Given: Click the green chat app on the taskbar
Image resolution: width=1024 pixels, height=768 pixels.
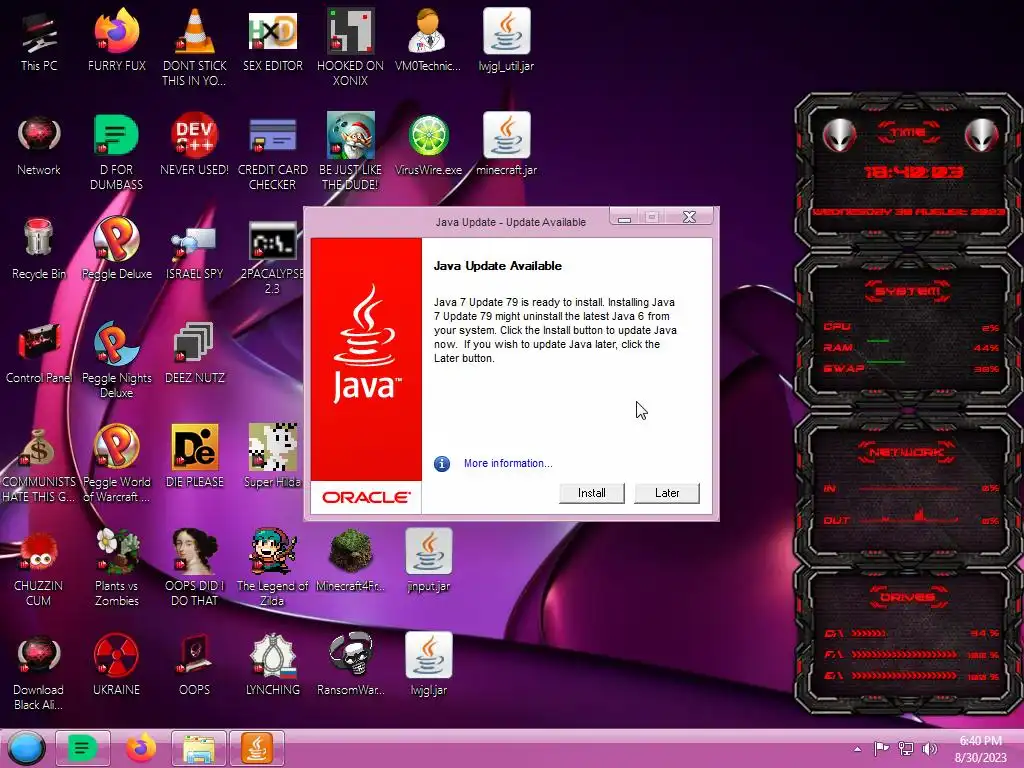Looking at the screenshot, I should [82, 748].
